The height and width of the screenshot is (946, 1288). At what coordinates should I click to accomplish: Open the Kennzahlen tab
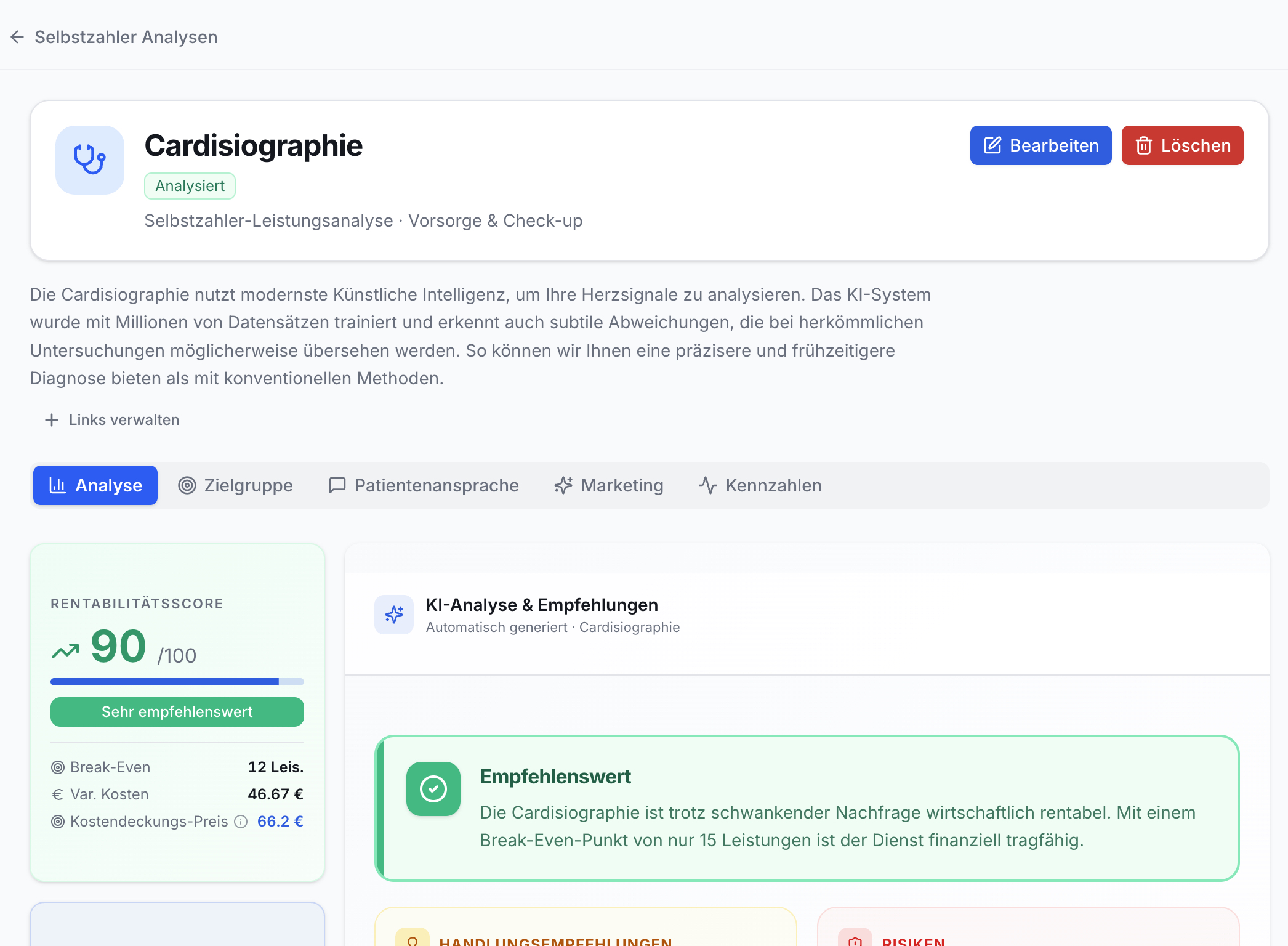coord(760,485)
